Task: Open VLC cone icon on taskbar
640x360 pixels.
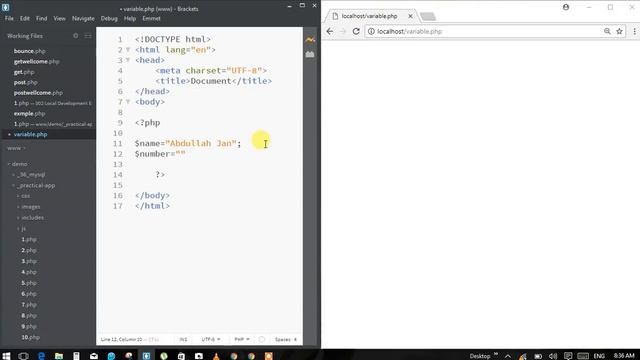Action: (x=216, y=356)
